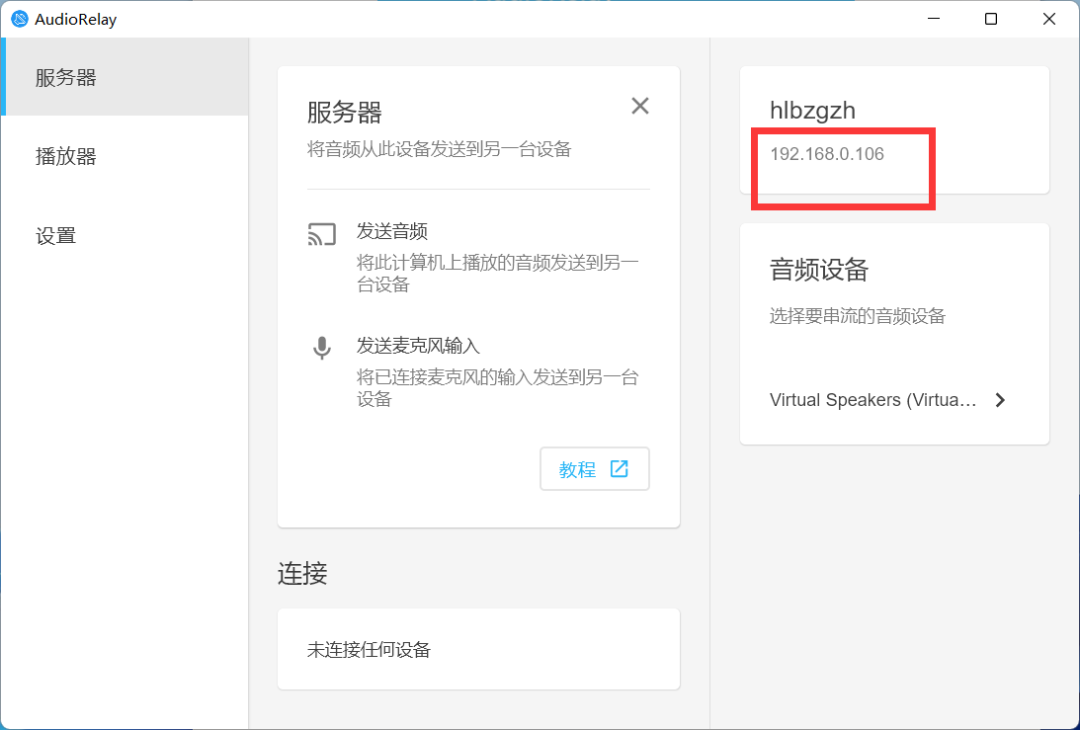The image size is (1080, 730).
Task: Click the 192.168.0.106 IP address text
Action: (x=827, y=154)
